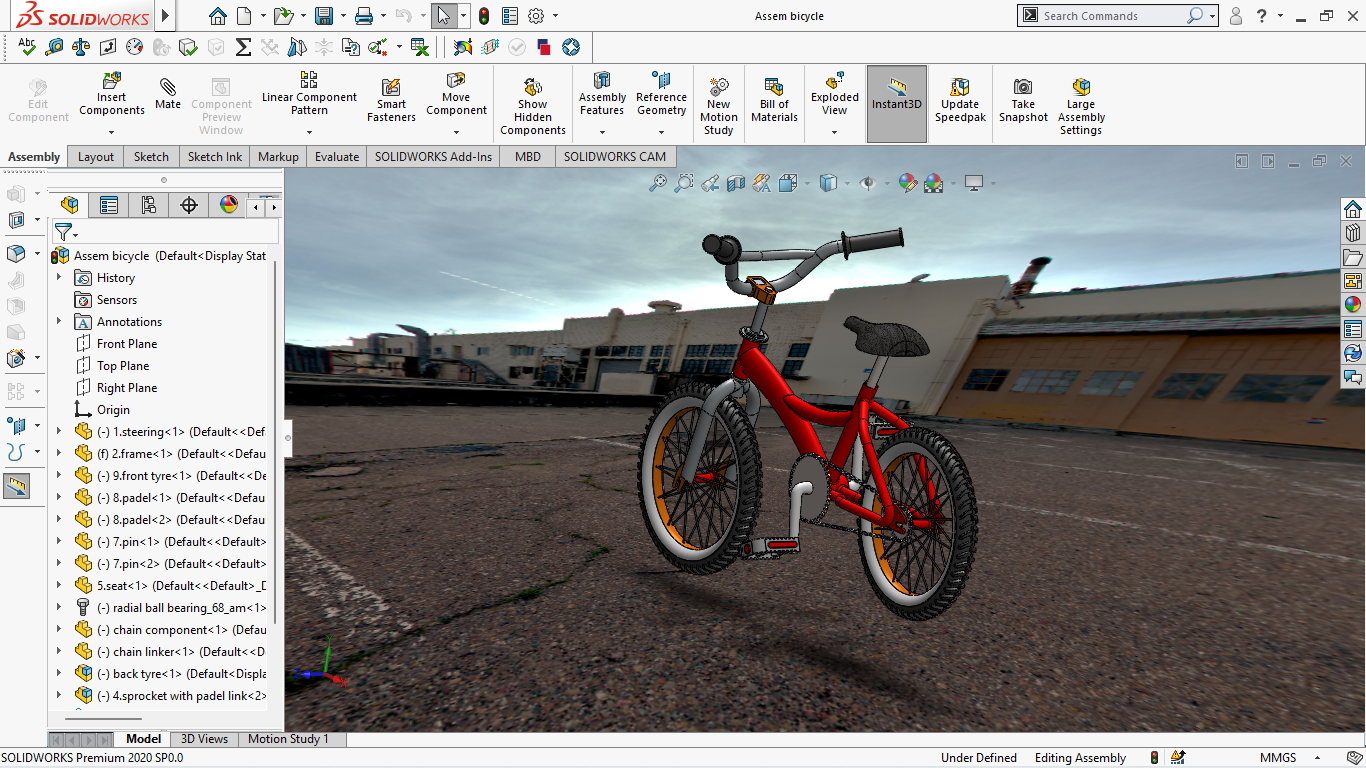Click the Home button
Image resolution: width=1366 pixels, height=768 pixels.
tap(218, 16)
